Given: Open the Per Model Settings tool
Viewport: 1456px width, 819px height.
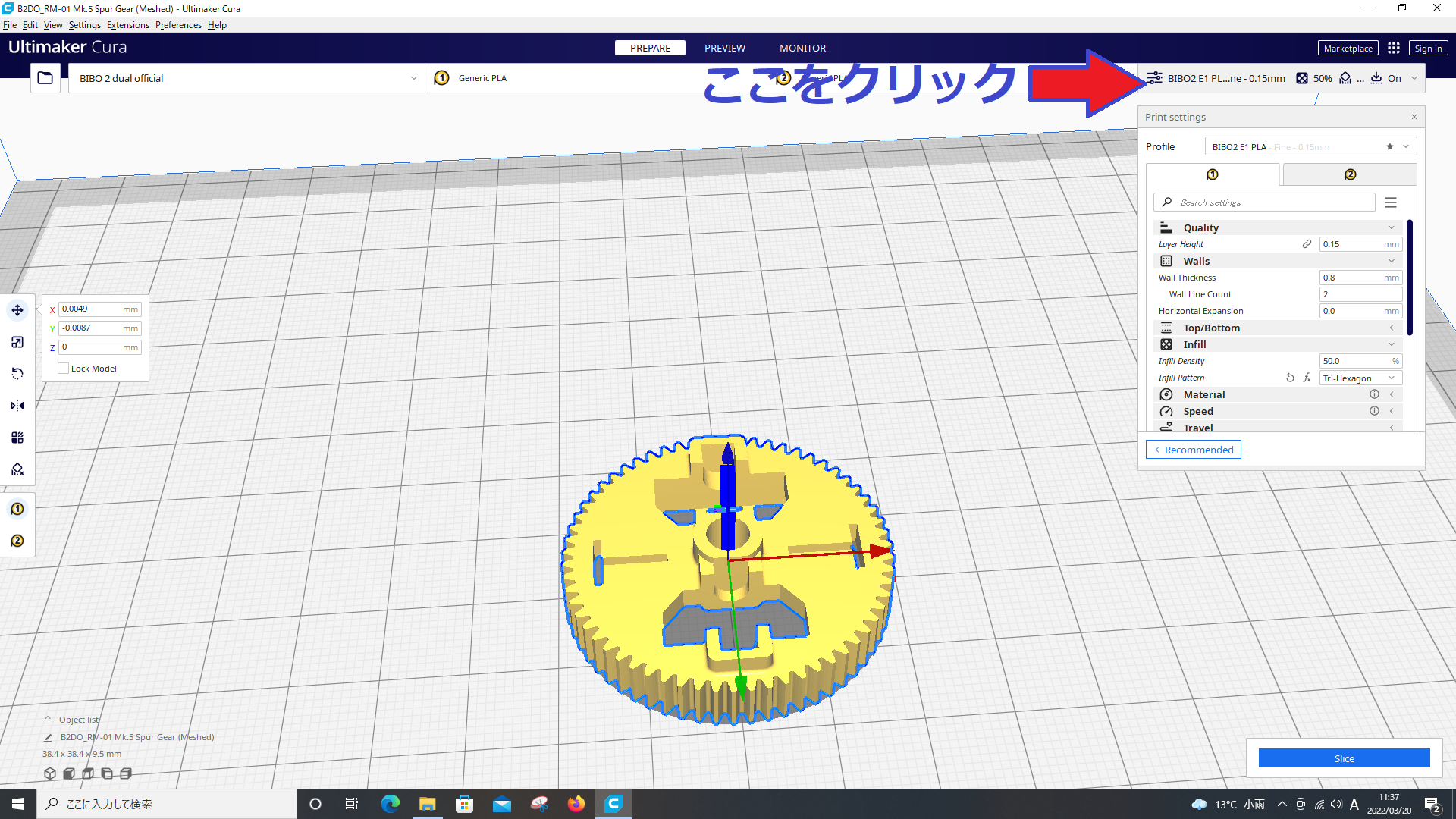Looking at the screenshot, I should pyautogui.click(x=17, y=438).
